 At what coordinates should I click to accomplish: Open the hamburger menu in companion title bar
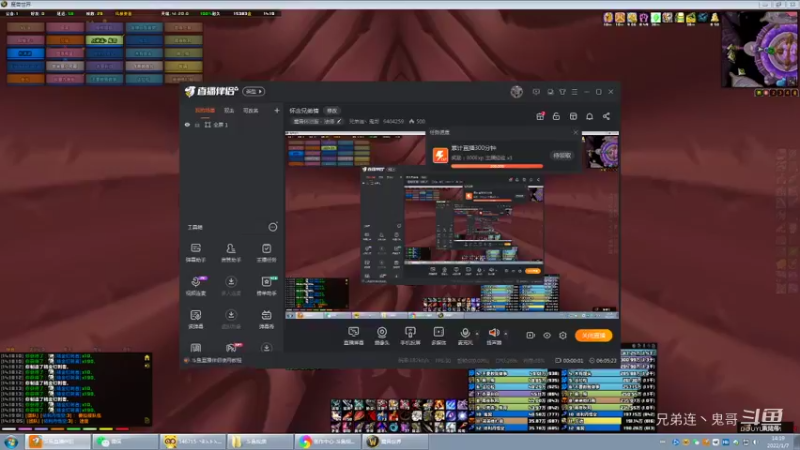click(x=574, y=92)
